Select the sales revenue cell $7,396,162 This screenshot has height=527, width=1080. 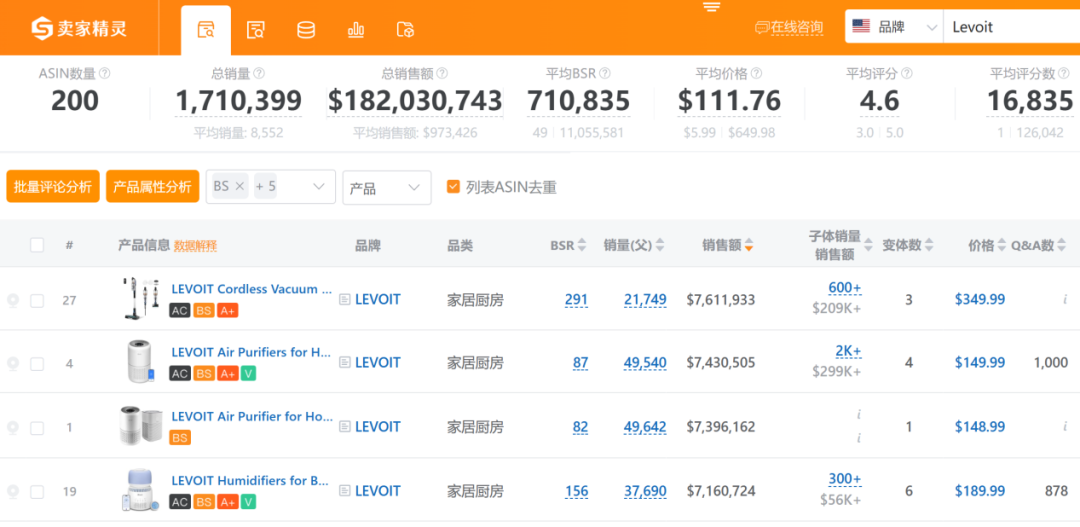point(720,427)
